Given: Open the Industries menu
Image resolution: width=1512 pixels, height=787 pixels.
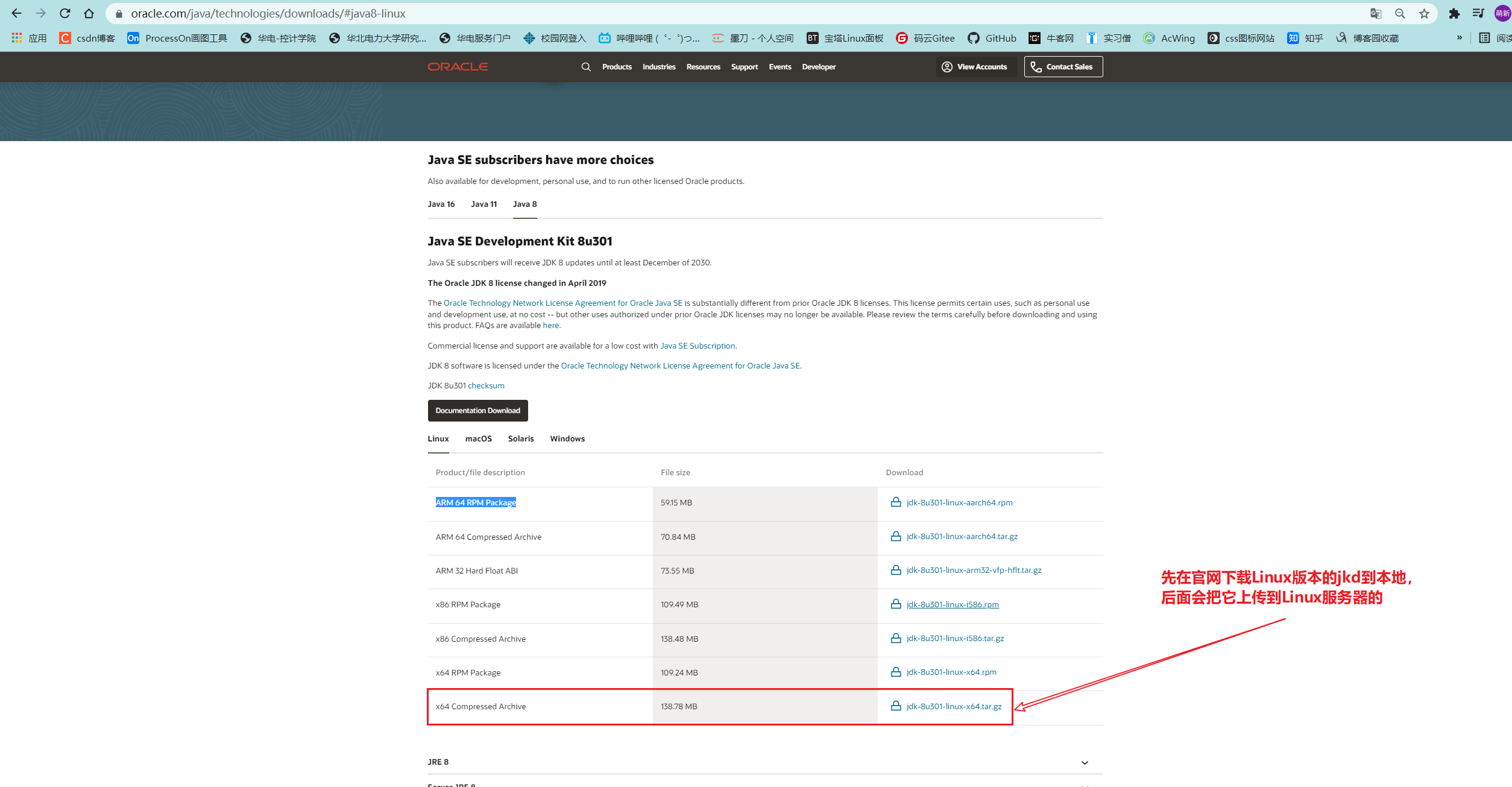Looking at the screenshot, I should click(659, 67).
